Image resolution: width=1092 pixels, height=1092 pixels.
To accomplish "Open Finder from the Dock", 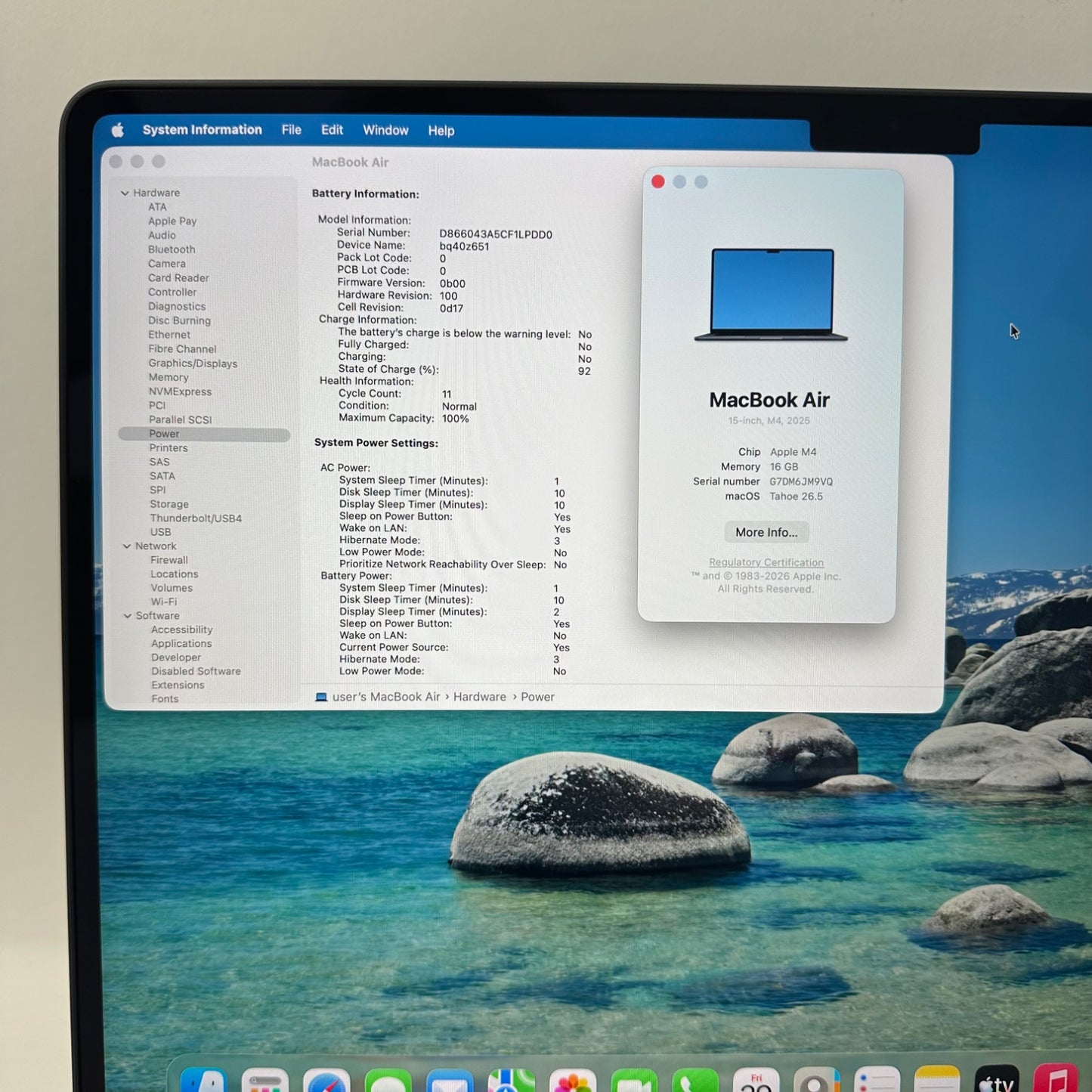I will 204,1082.
